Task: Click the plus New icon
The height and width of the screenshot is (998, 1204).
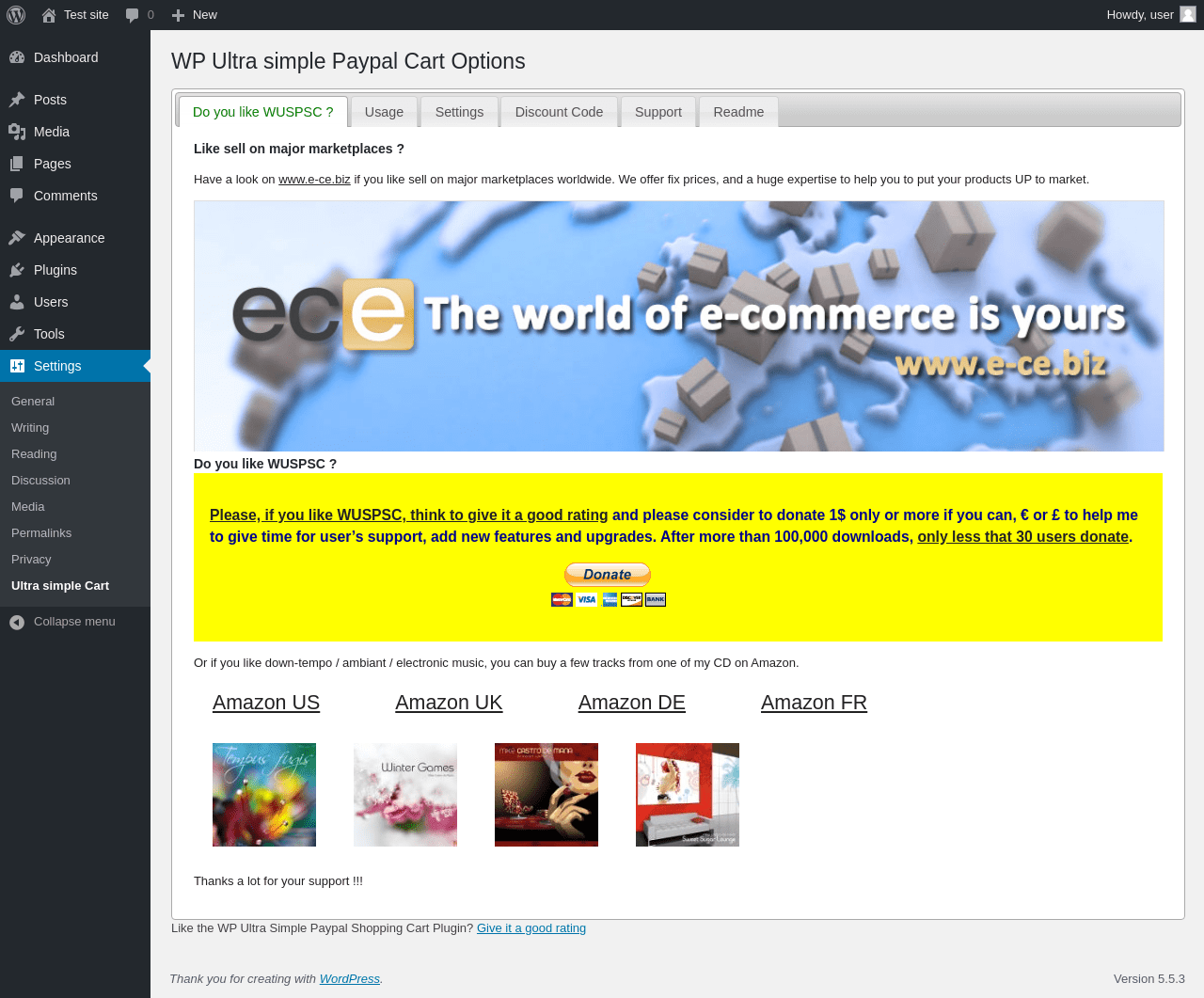Action: (178, 15)
